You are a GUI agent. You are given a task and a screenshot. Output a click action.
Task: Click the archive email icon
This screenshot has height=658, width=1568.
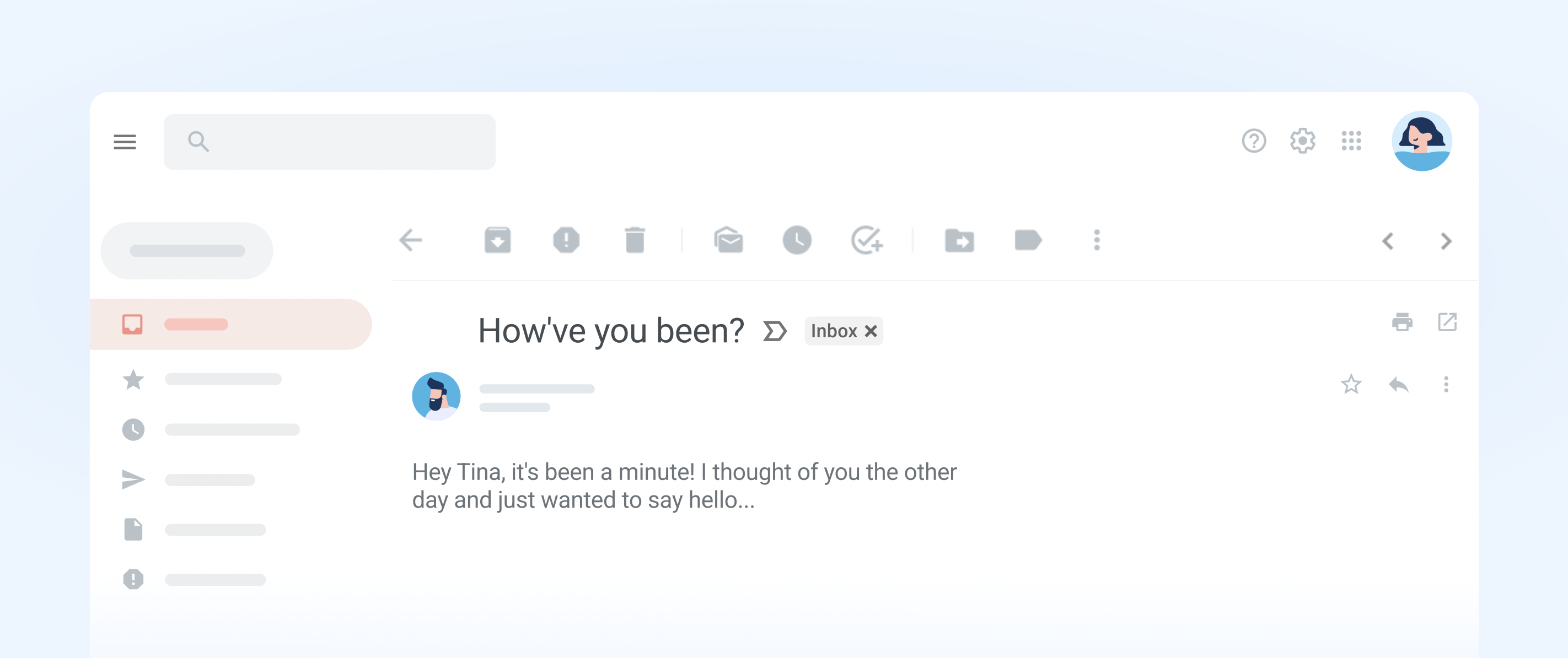click(497, 240)
